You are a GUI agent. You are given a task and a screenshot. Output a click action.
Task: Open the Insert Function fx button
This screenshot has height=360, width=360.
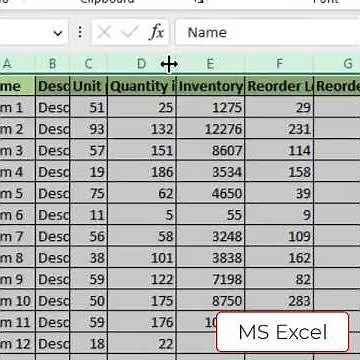157,32
